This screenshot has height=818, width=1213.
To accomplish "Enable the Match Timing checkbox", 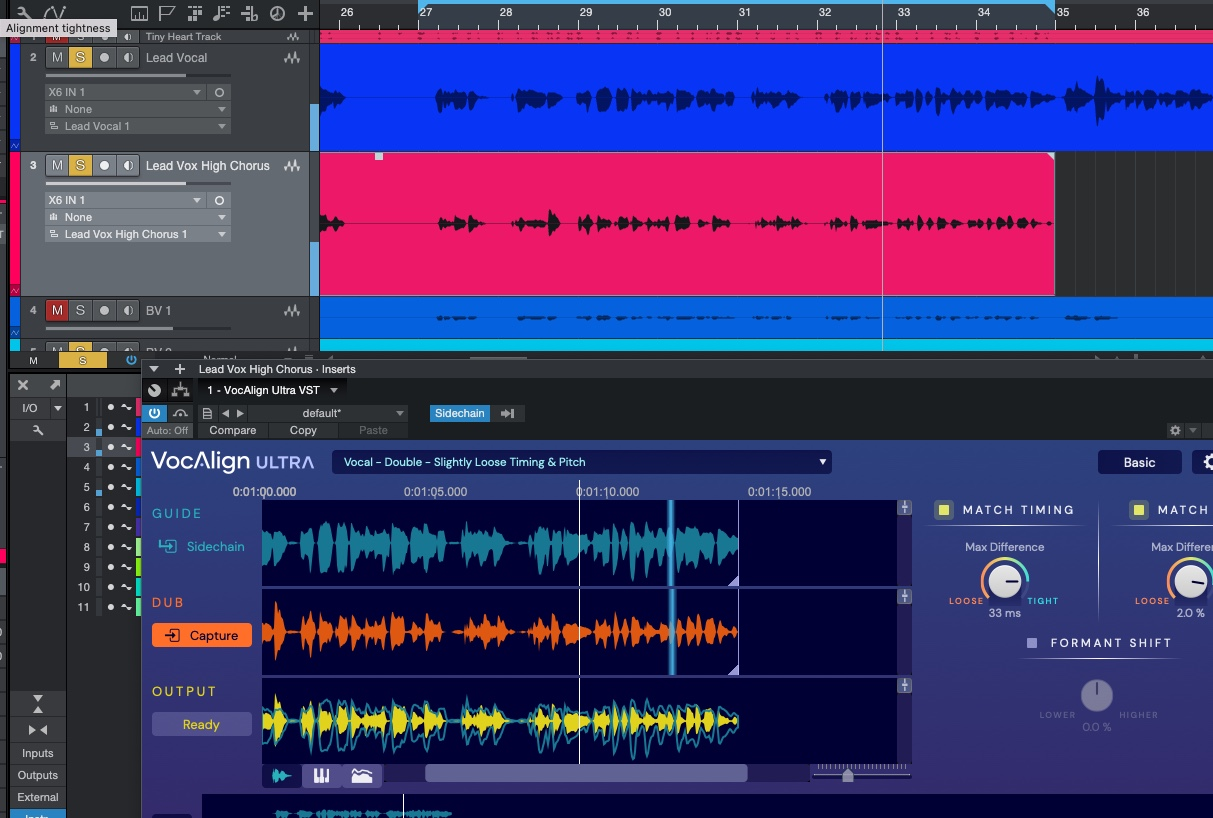I will 944,510.
